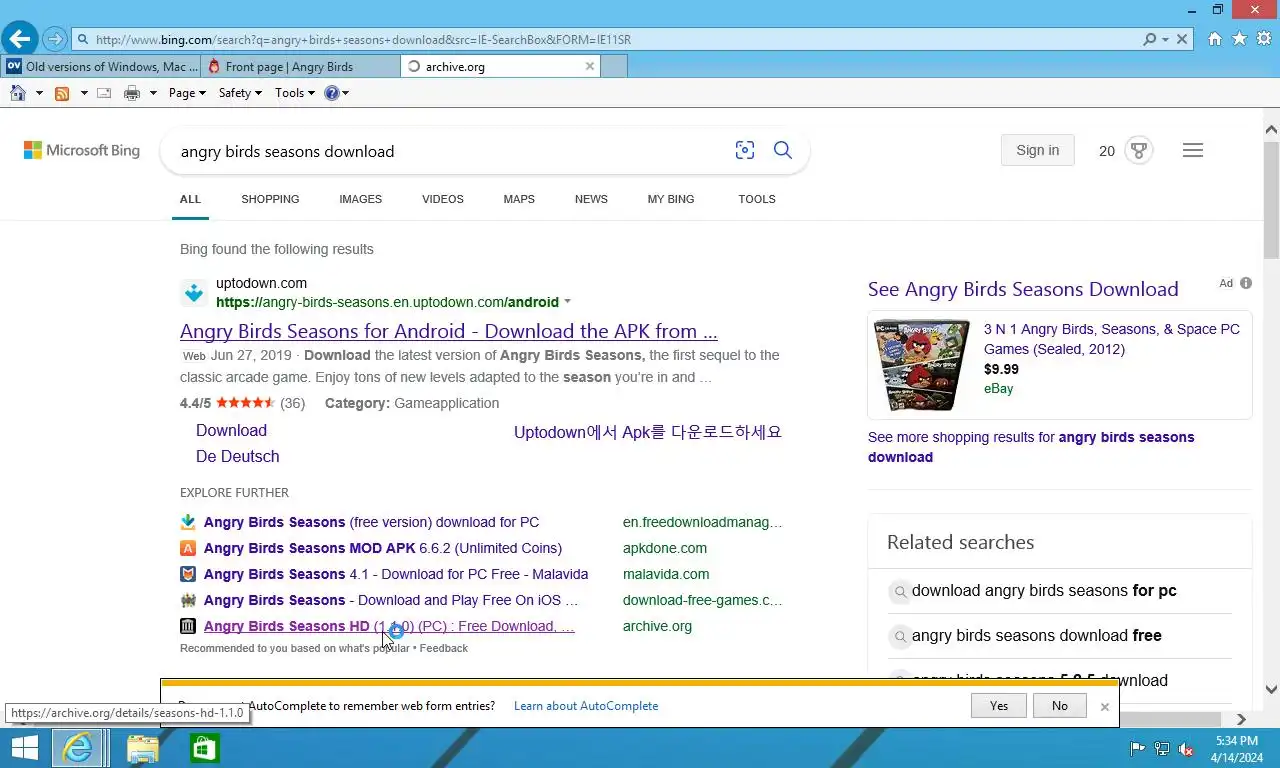1280x768 pixels.
Task: Stop loading with the address bar X
Action: pos(1182,40)
